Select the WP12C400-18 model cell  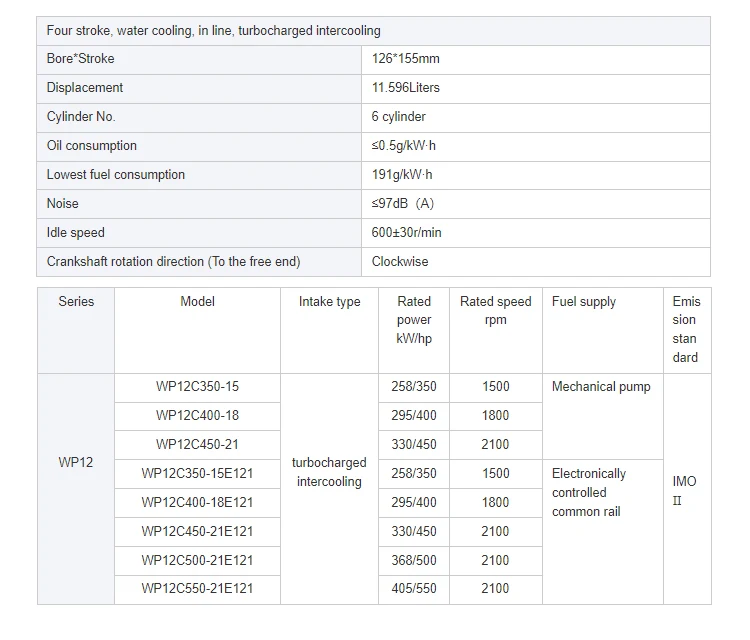[x=197, y=416]
